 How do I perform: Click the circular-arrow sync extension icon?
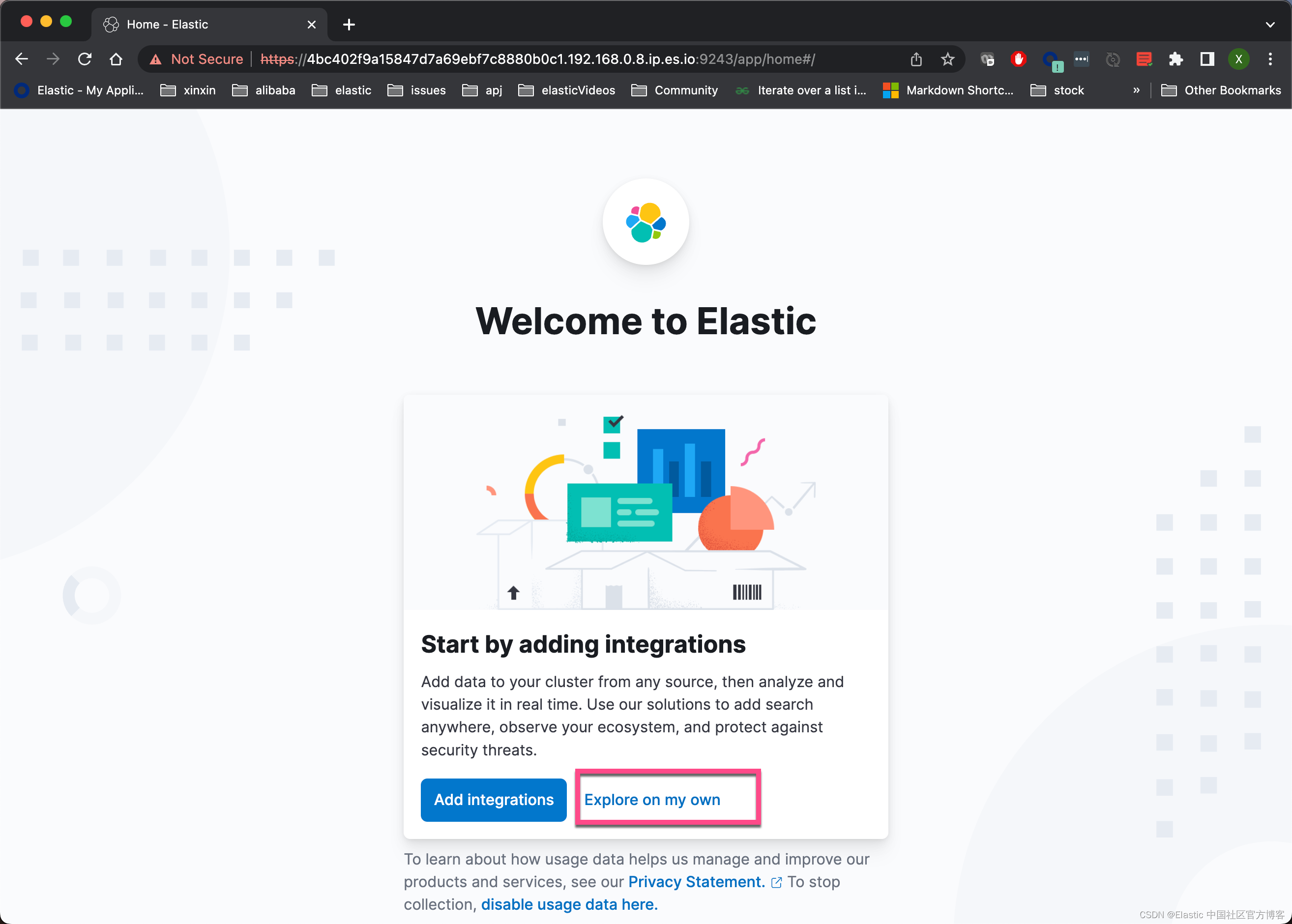[1113, 58]
